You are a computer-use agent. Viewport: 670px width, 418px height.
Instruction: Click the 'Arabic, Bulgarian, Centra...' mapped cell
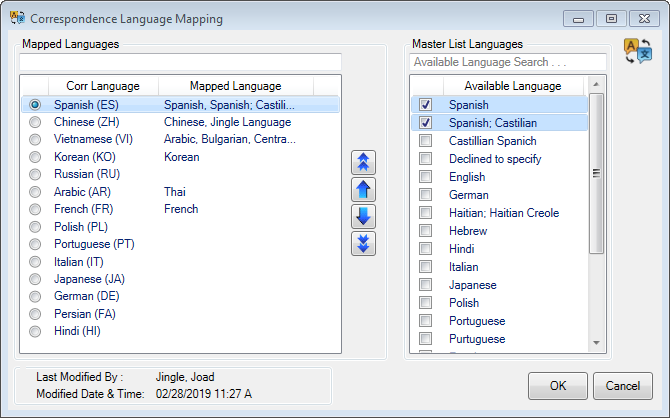point(229,139)
